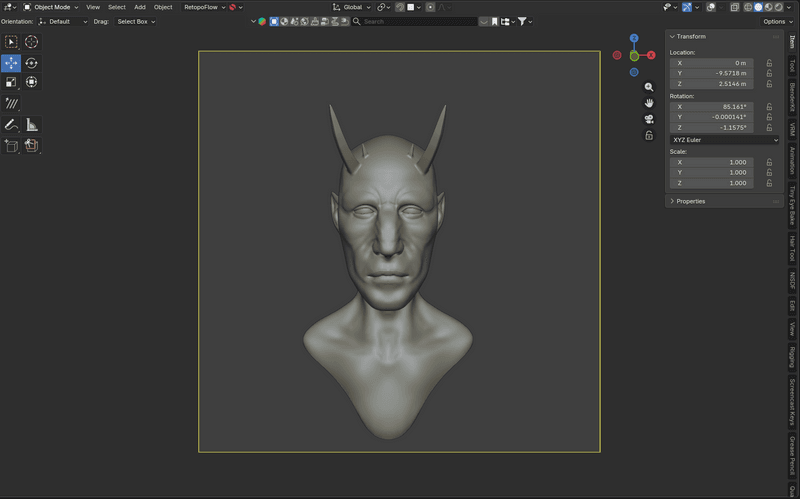The image size is (800, 499).
Task: Click the negative X axis gizmo circle
Action: pos(617,55)
